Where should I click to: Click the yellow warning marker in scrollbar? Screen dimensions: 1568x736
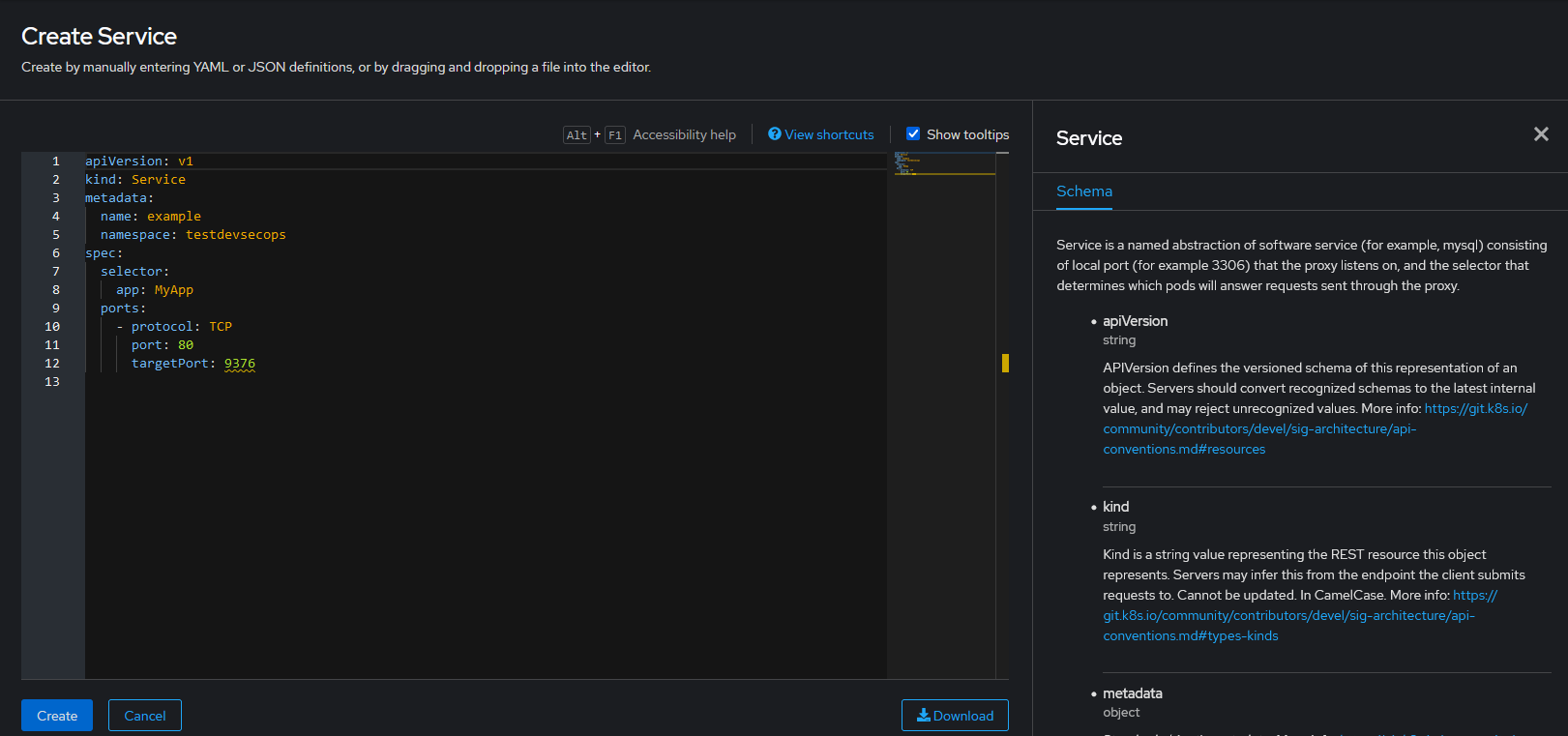pyautogui.click(x=1005, y=363)
